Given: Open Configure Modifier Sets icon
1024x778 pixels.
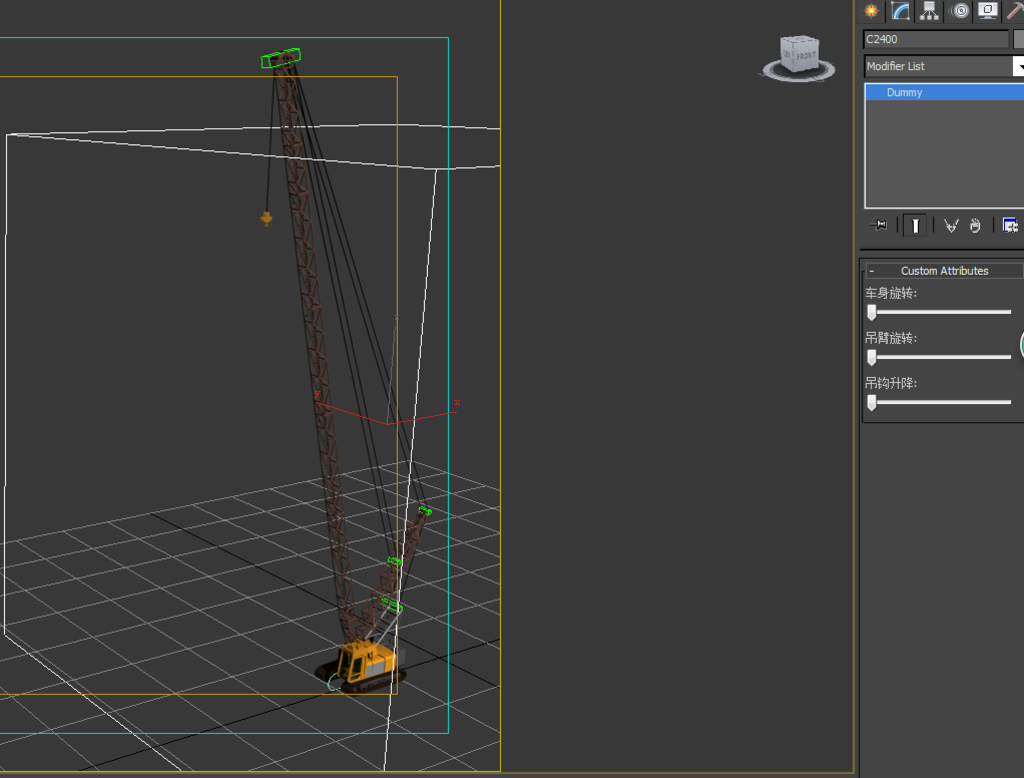Looking at the screenshot, I should (1010, 226).
